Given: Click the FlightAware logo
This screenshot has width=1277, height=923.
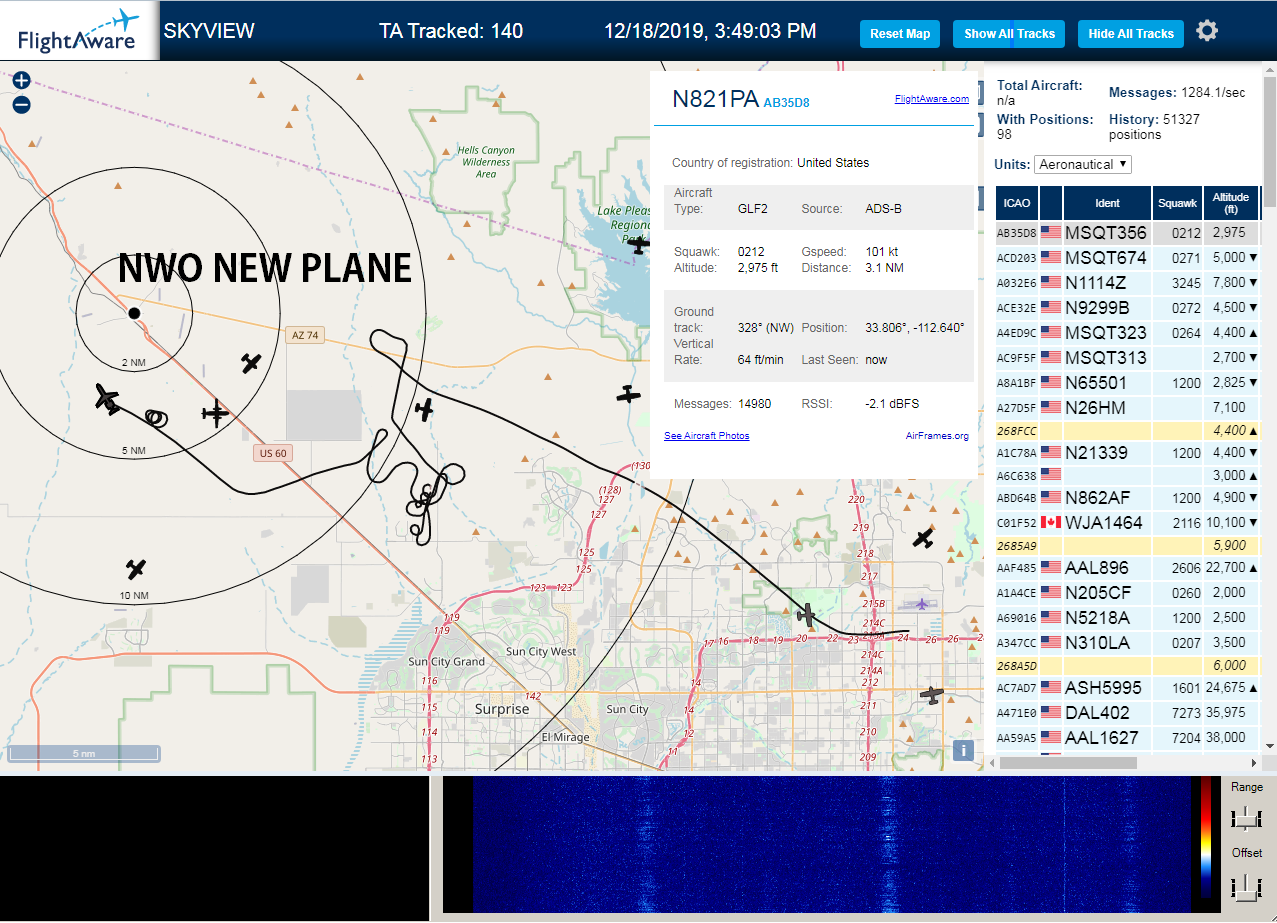Looking at the screenshot, I should click(79, 31).
